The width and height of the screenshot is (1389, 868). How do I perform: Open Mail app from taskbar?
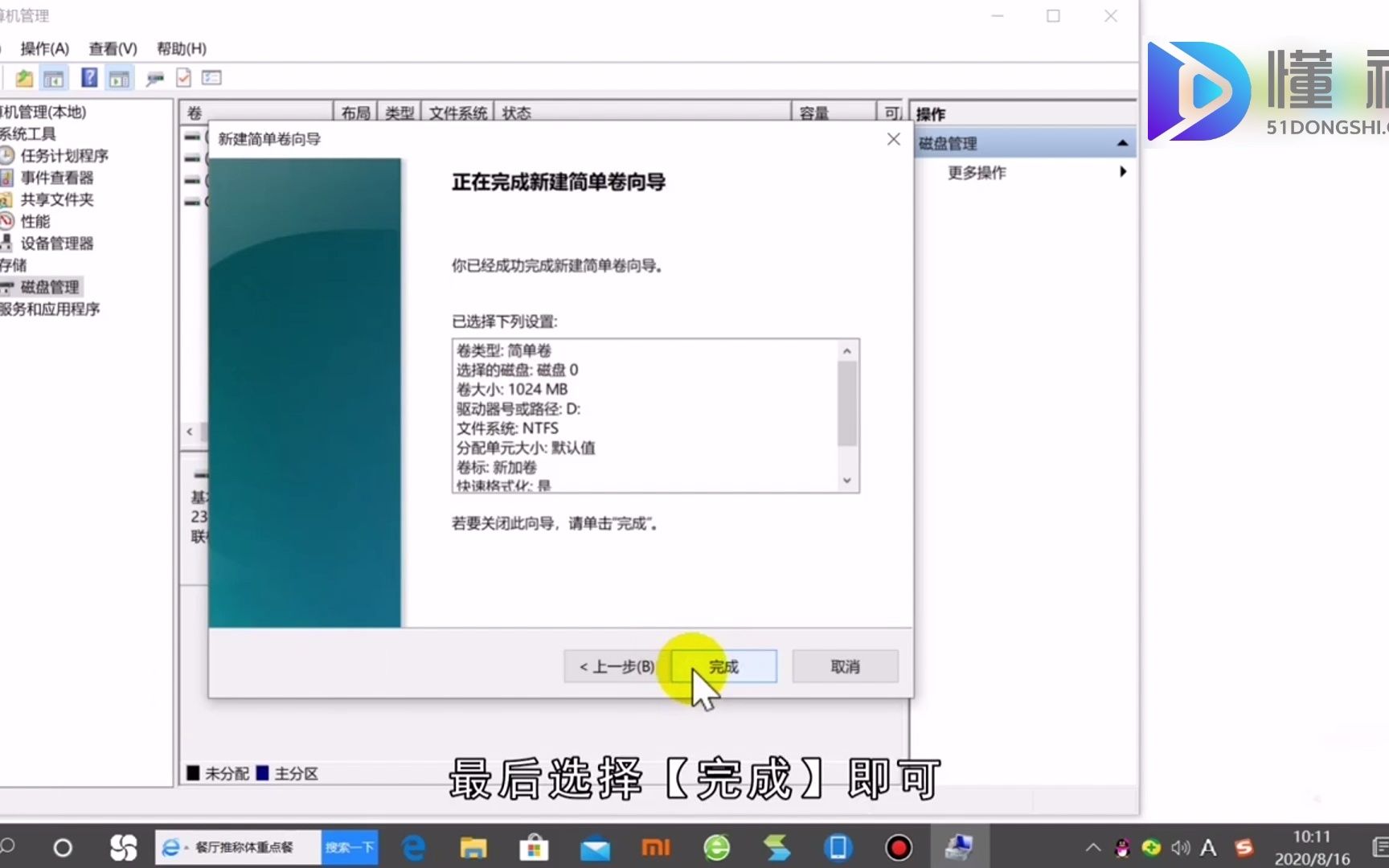pos(595,849)
